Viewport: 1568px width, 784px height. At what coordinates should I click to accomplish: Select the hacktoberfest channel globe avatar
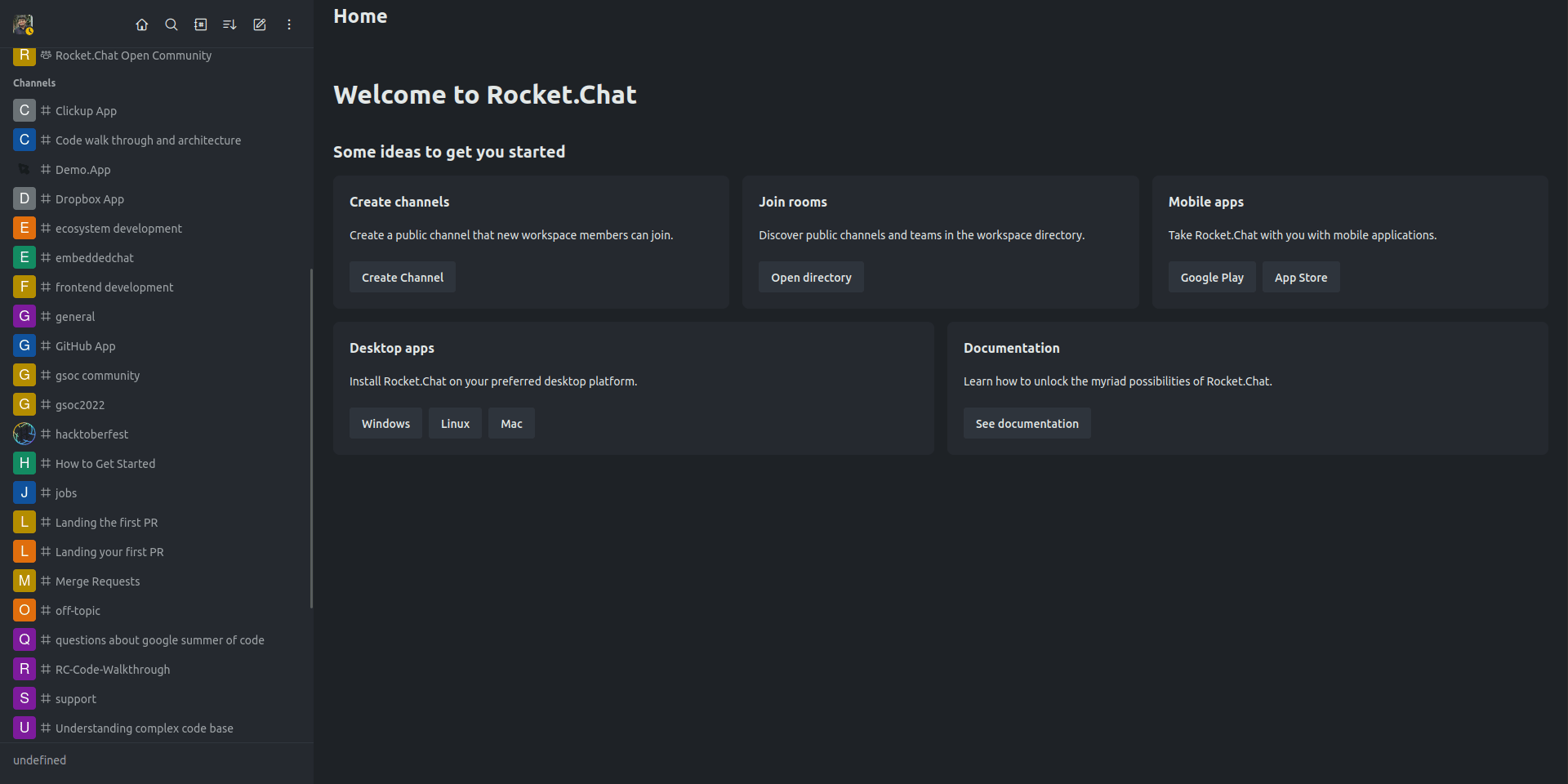click(24, 434)
